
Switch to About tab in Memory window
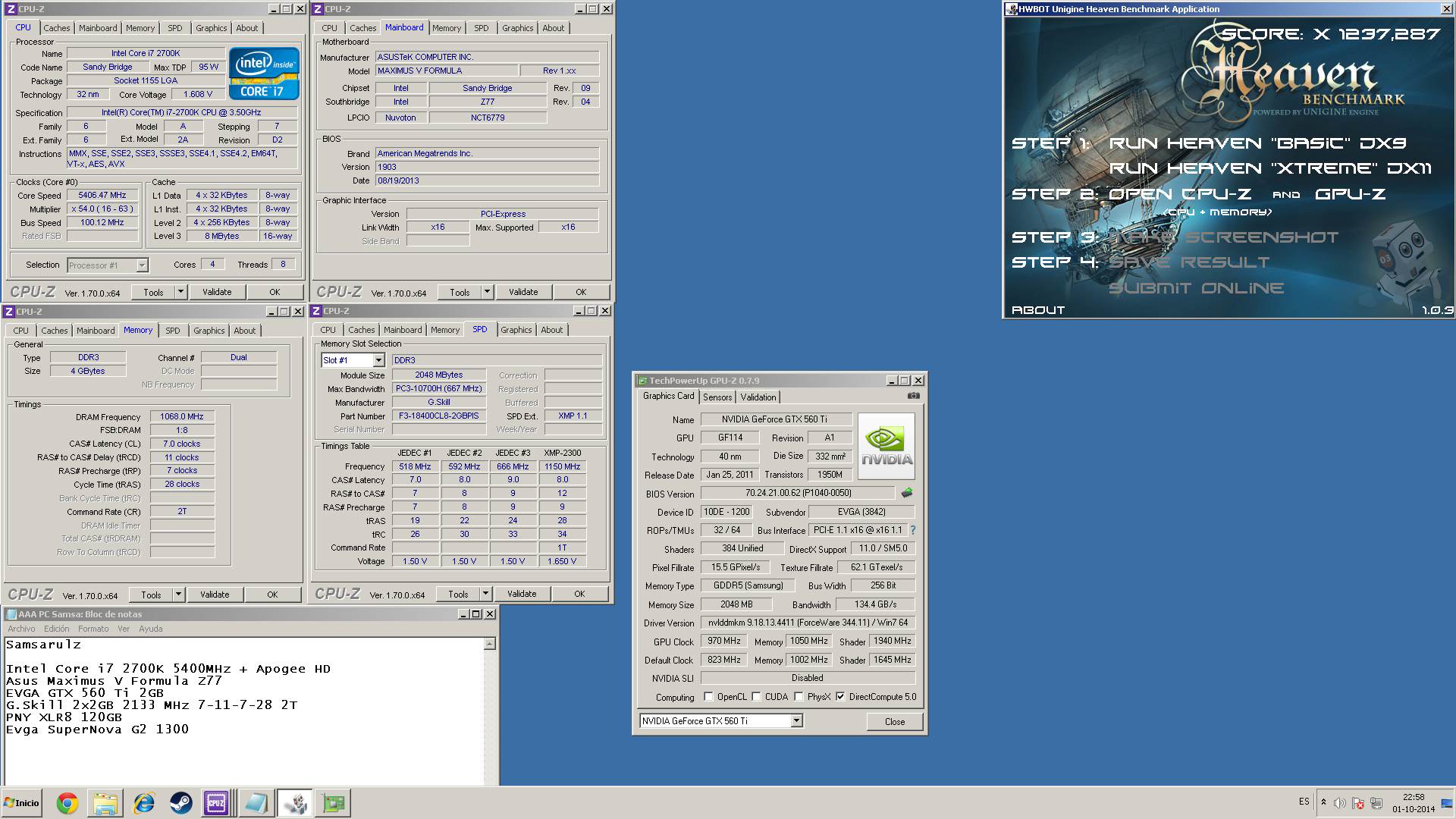244,331
